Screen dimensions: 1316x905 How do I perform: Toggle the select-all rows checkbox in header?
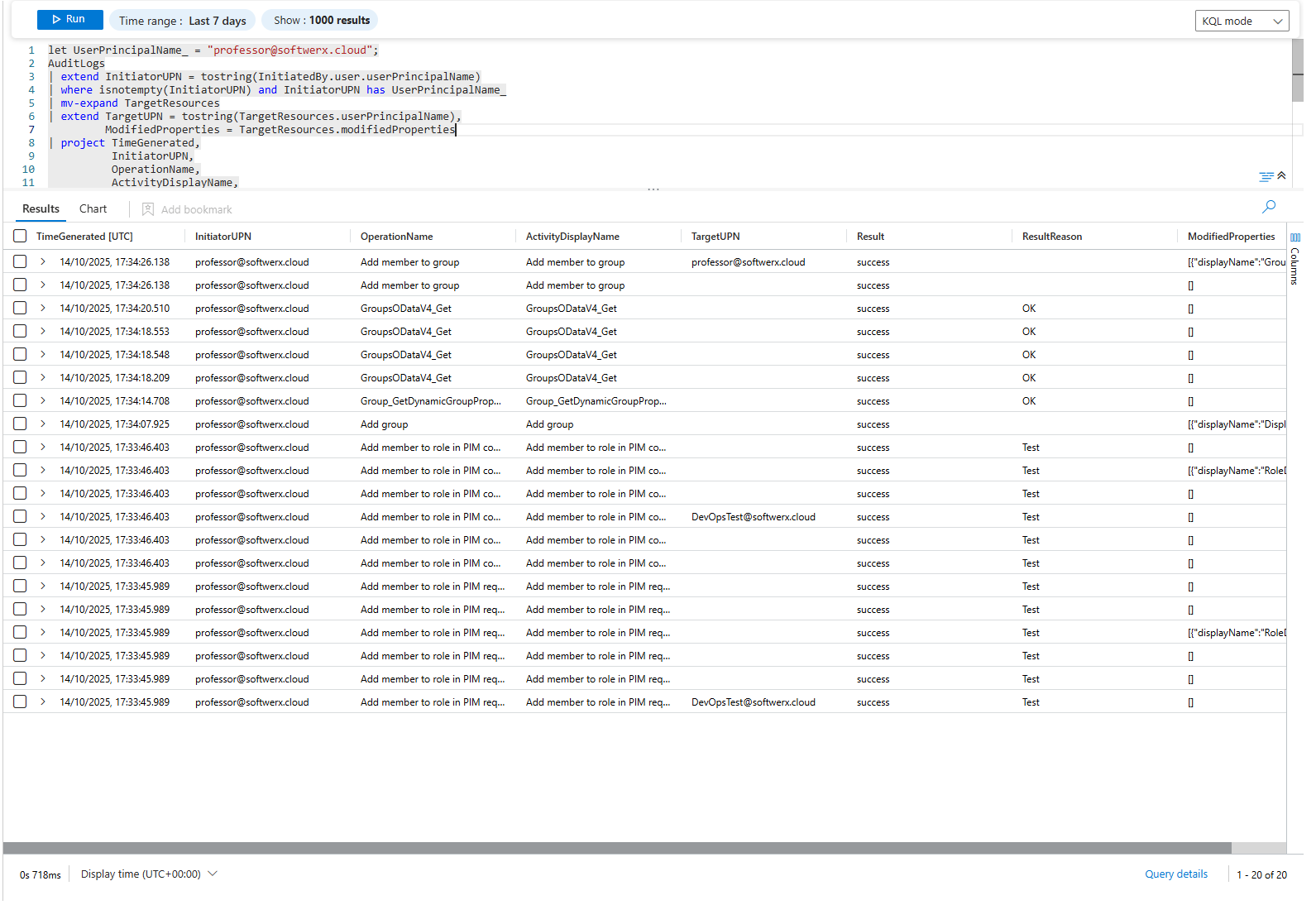coord(20,237)
